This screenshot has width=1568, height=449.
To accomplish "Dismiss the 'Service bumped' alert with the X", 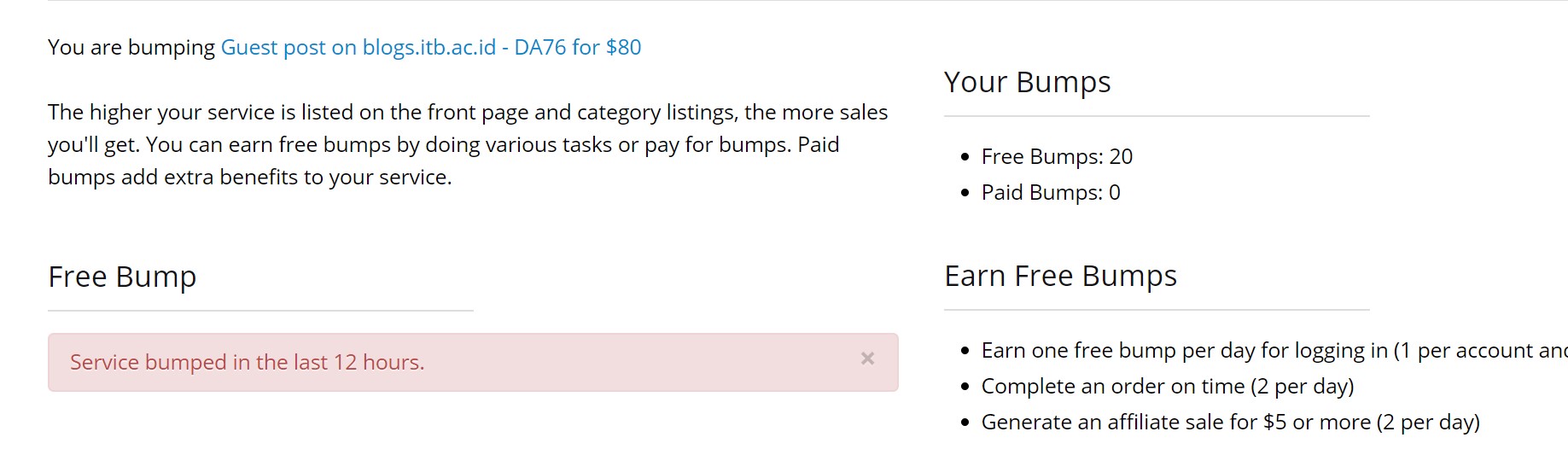I will tap(867, 359).
